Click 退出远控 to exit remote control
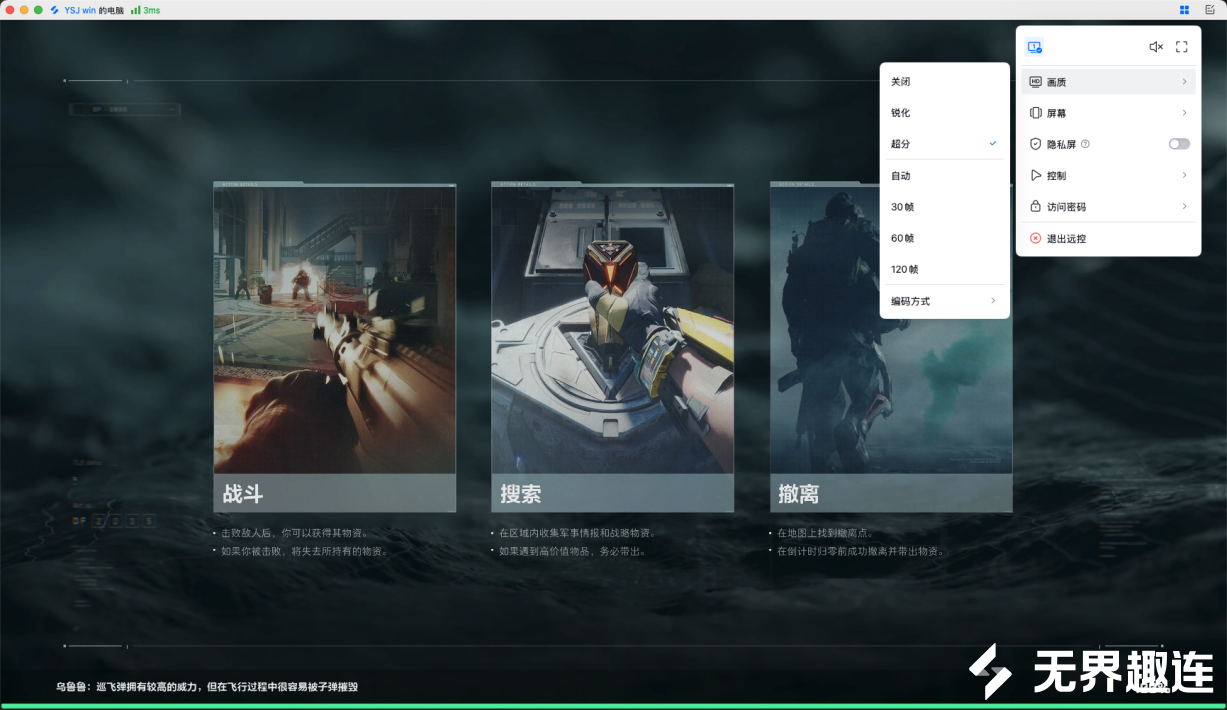Image resolution: width=1227 pixels, height=710 pixels. pos(1066,239)
